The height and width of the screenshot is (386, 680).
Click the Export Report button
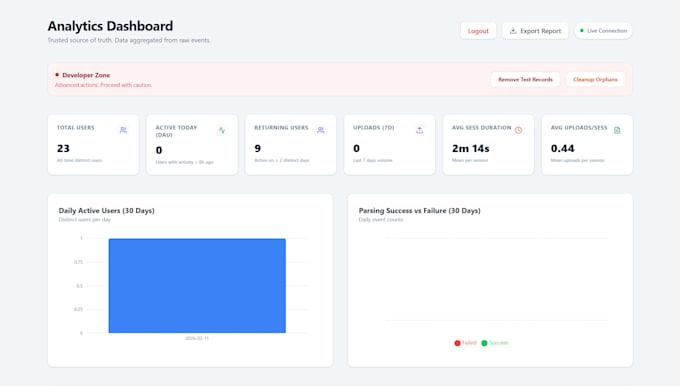[x=535, y=31]
